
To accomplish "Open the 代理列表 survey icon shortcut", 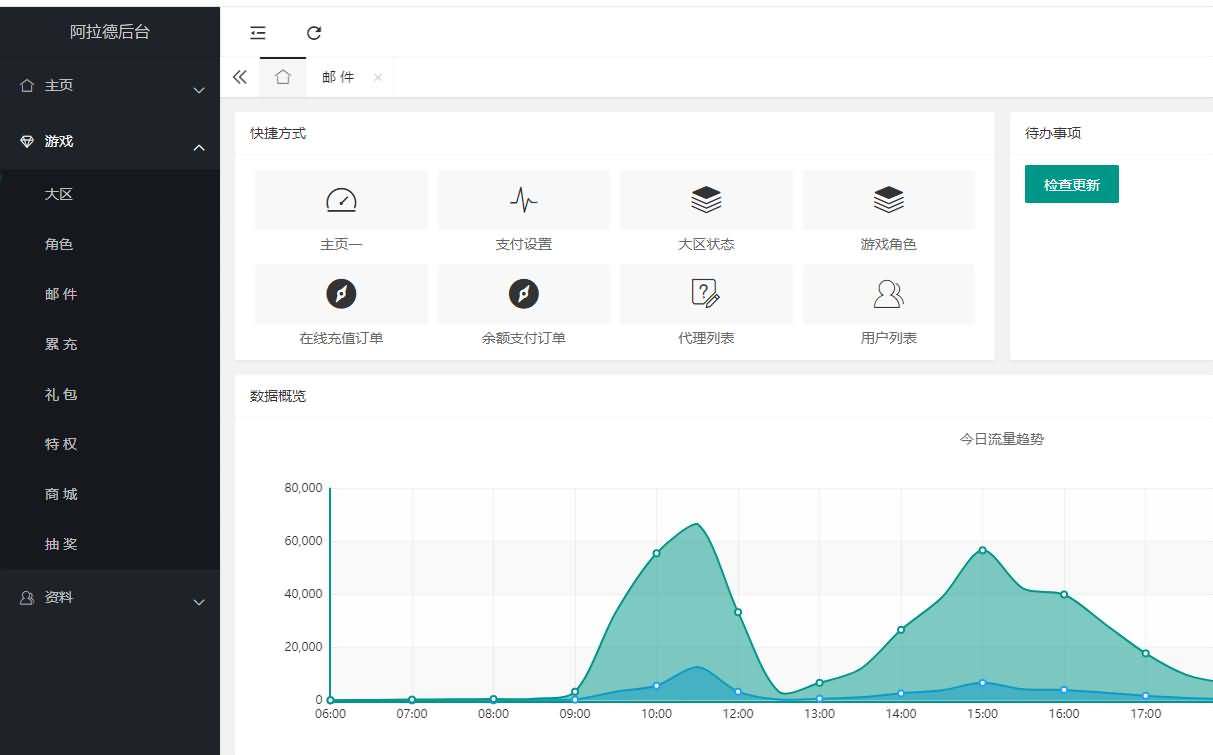I will tap(706, 294).
